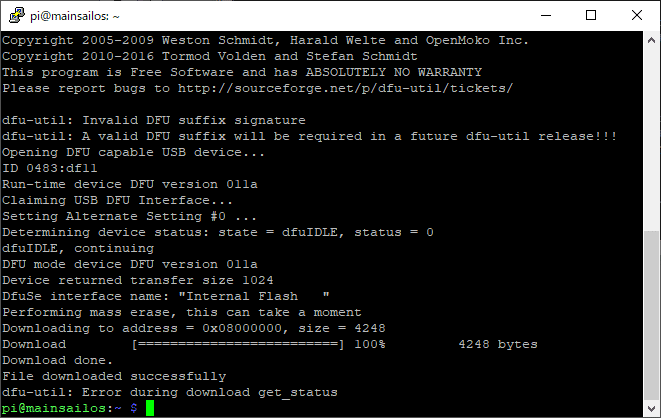Open the PuTTY system menu icon
Screen dimensions: 661x418
tap(14, 15)
